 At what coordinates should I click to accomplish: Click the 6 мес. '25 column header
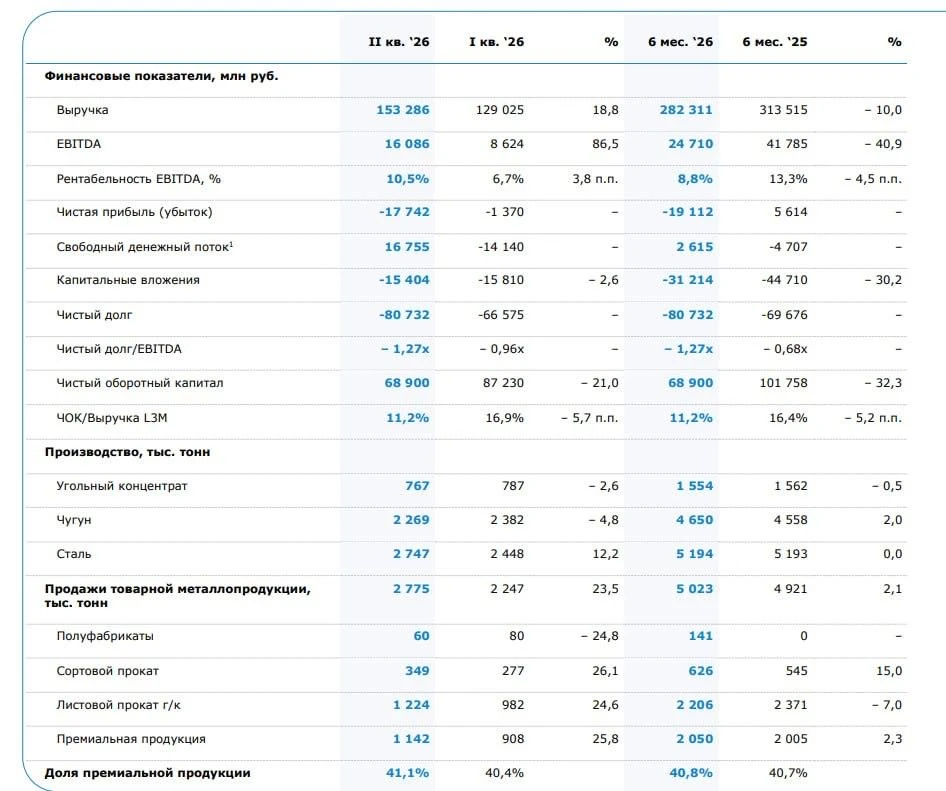coord(775,42)
